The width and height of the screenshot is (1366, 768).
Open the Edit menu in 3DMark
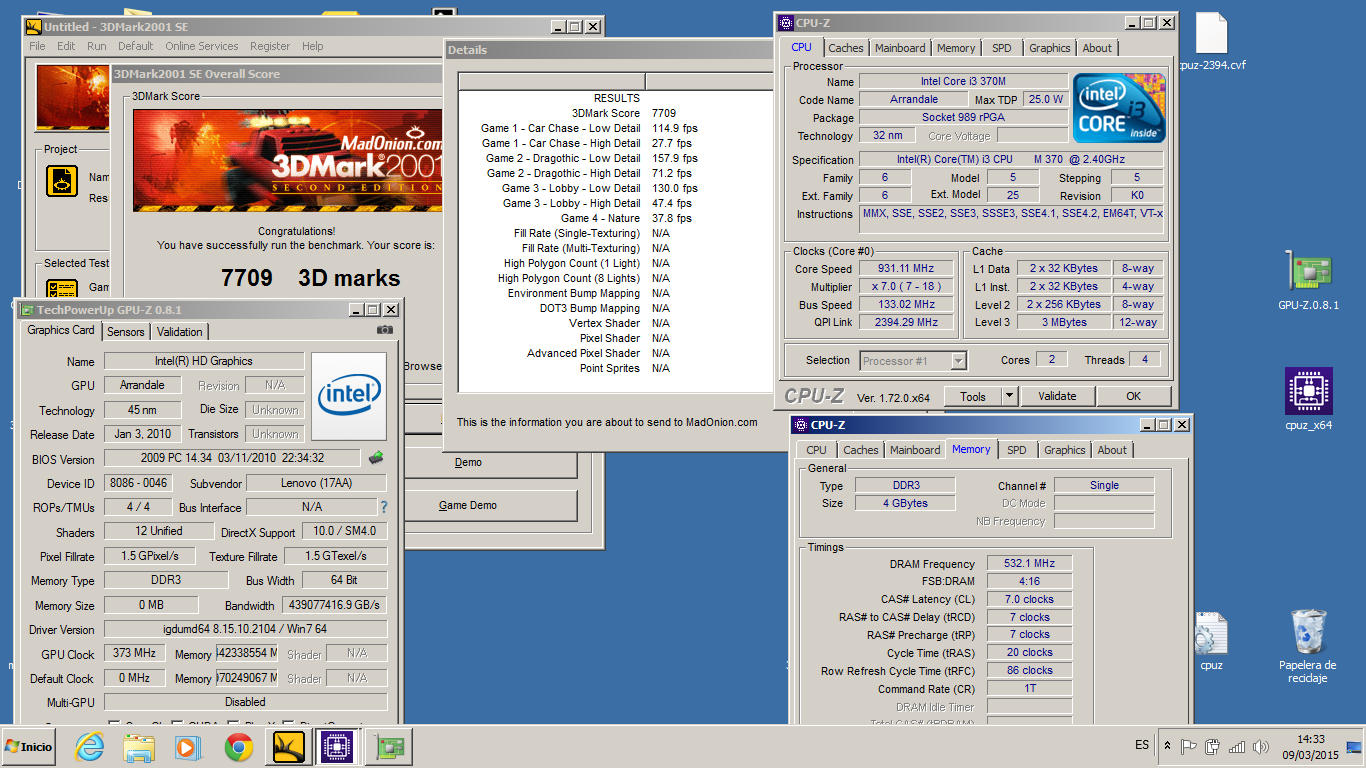[66, 46]
